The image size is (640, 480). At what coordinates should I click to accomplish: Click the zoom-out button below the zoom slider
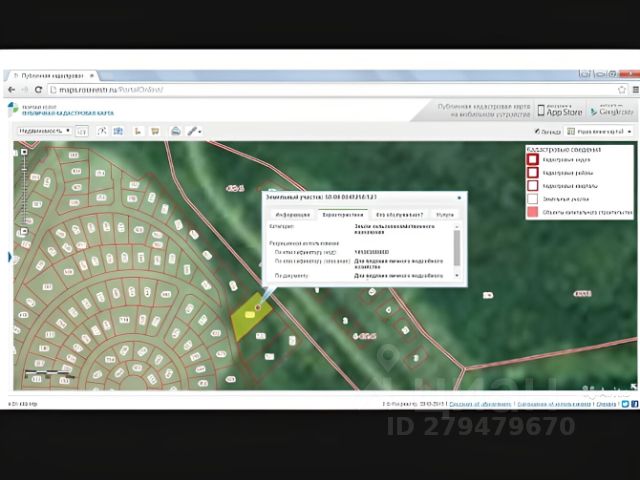pos(24,231)
